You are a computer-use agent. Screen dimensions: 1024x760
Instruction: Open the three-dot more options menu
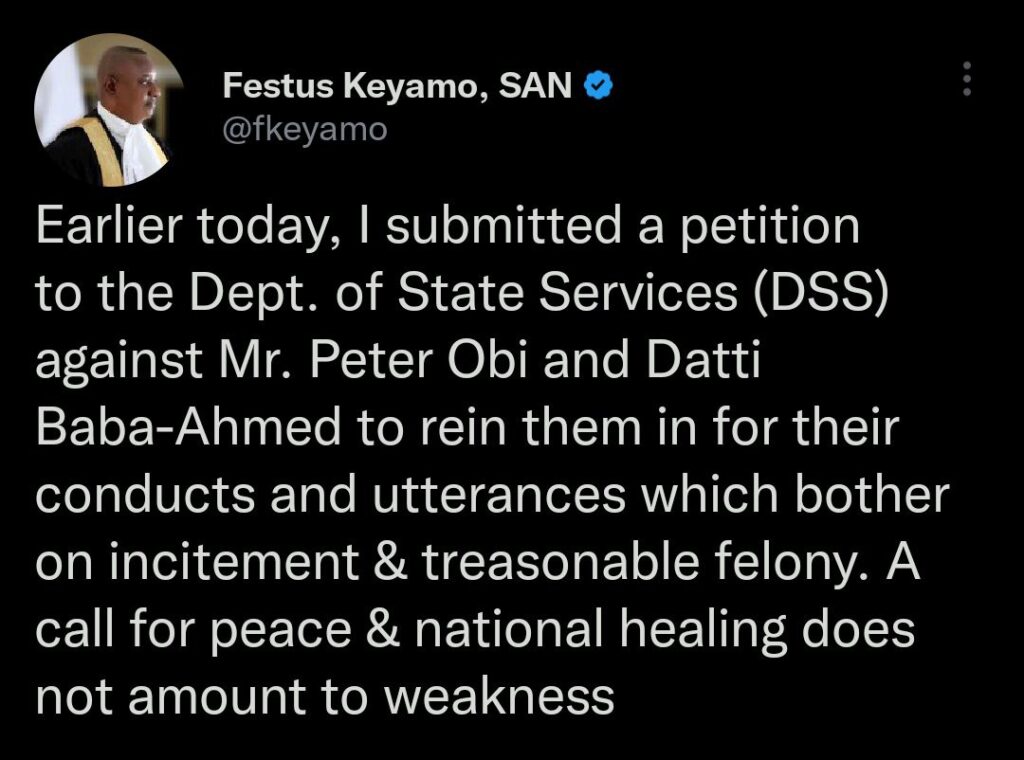[x=967, y=79]
